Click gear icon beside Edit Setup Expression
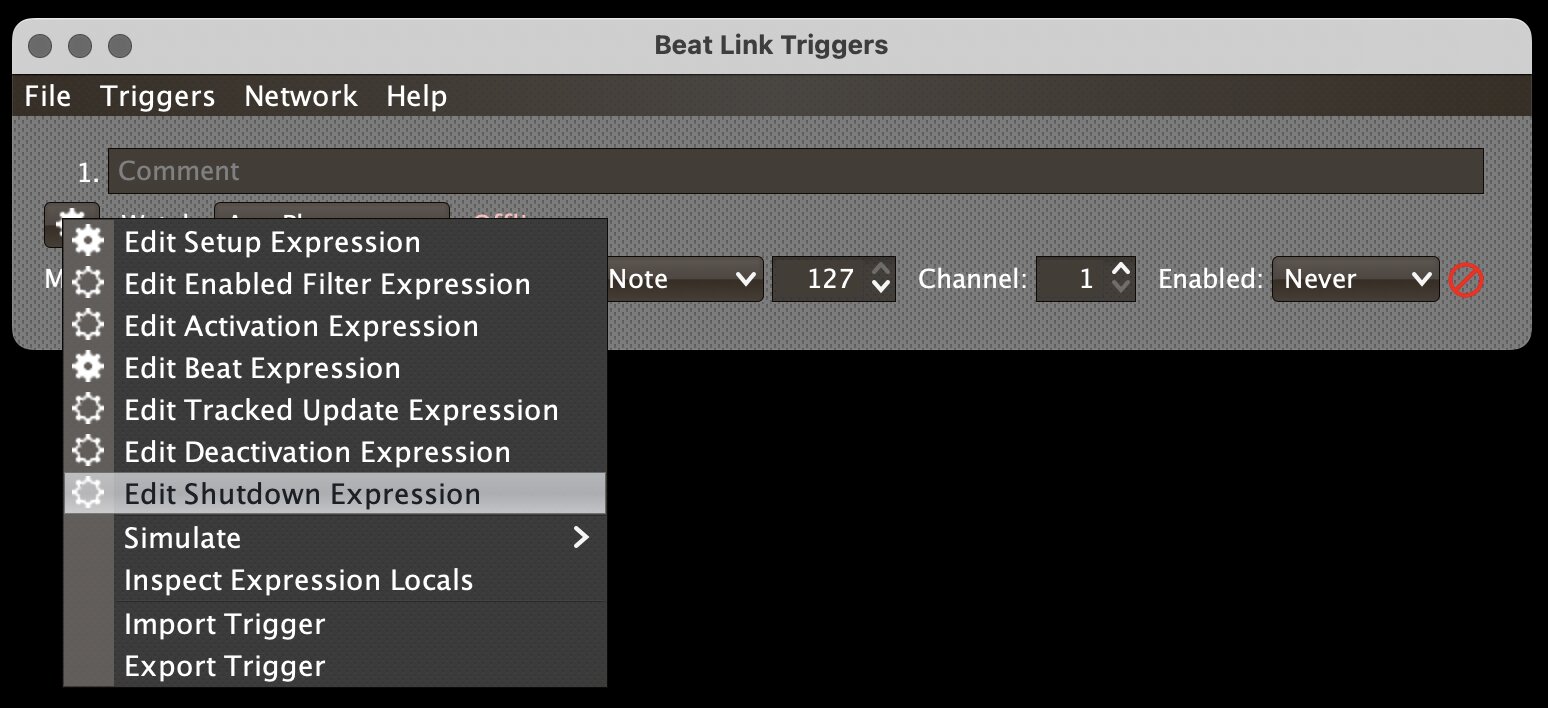The width and height of the screenshot is (1548, 708). 89,242
